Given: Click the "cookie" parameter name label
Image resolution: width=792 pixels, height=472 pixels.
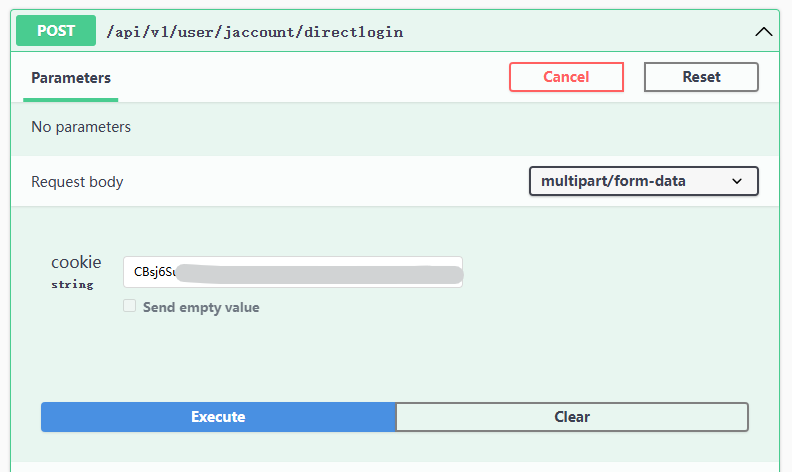Looking at the screenshot, I should pos(76,262).
